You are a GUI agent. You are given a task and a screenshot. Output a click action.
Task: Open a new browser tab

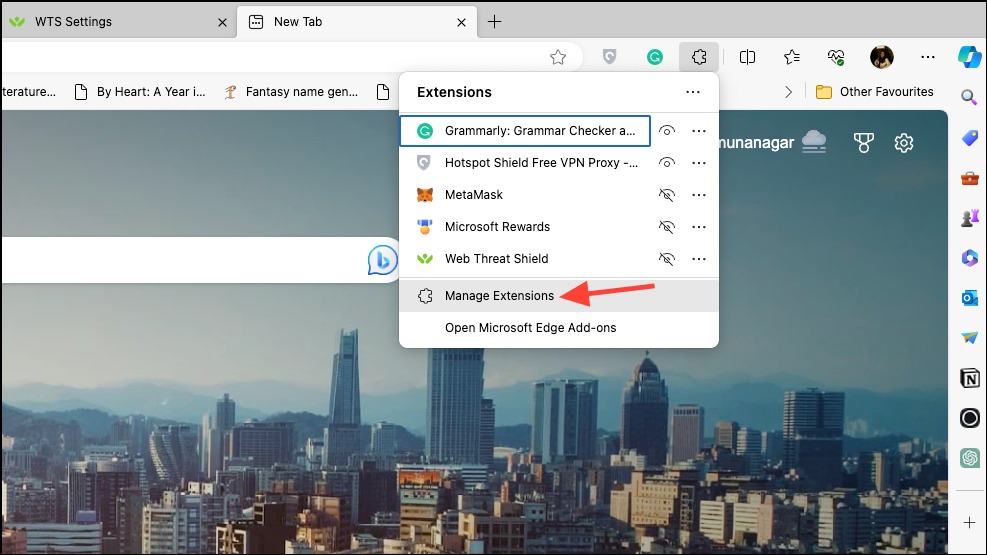[495, 22]
